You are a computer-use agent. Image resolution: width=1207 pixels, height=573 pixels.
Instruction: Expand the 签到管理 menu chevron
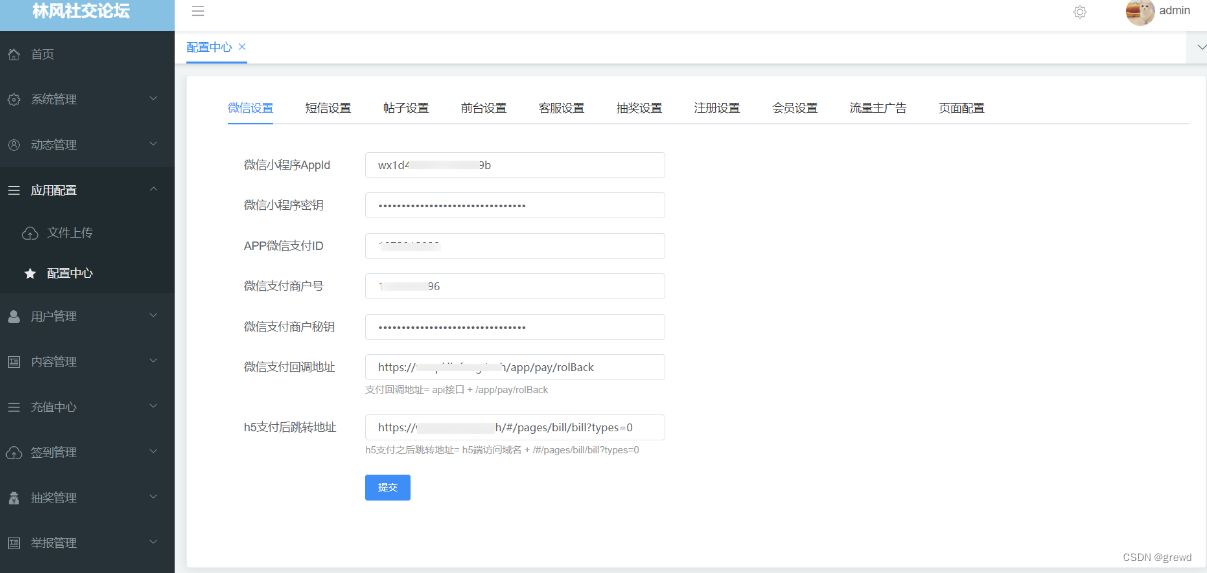pyautogui.click(x=153, y=452)
